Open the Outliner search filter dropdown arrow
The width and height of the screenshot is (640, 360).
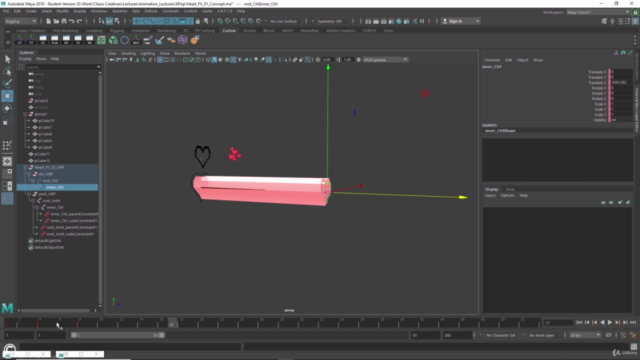98,67
